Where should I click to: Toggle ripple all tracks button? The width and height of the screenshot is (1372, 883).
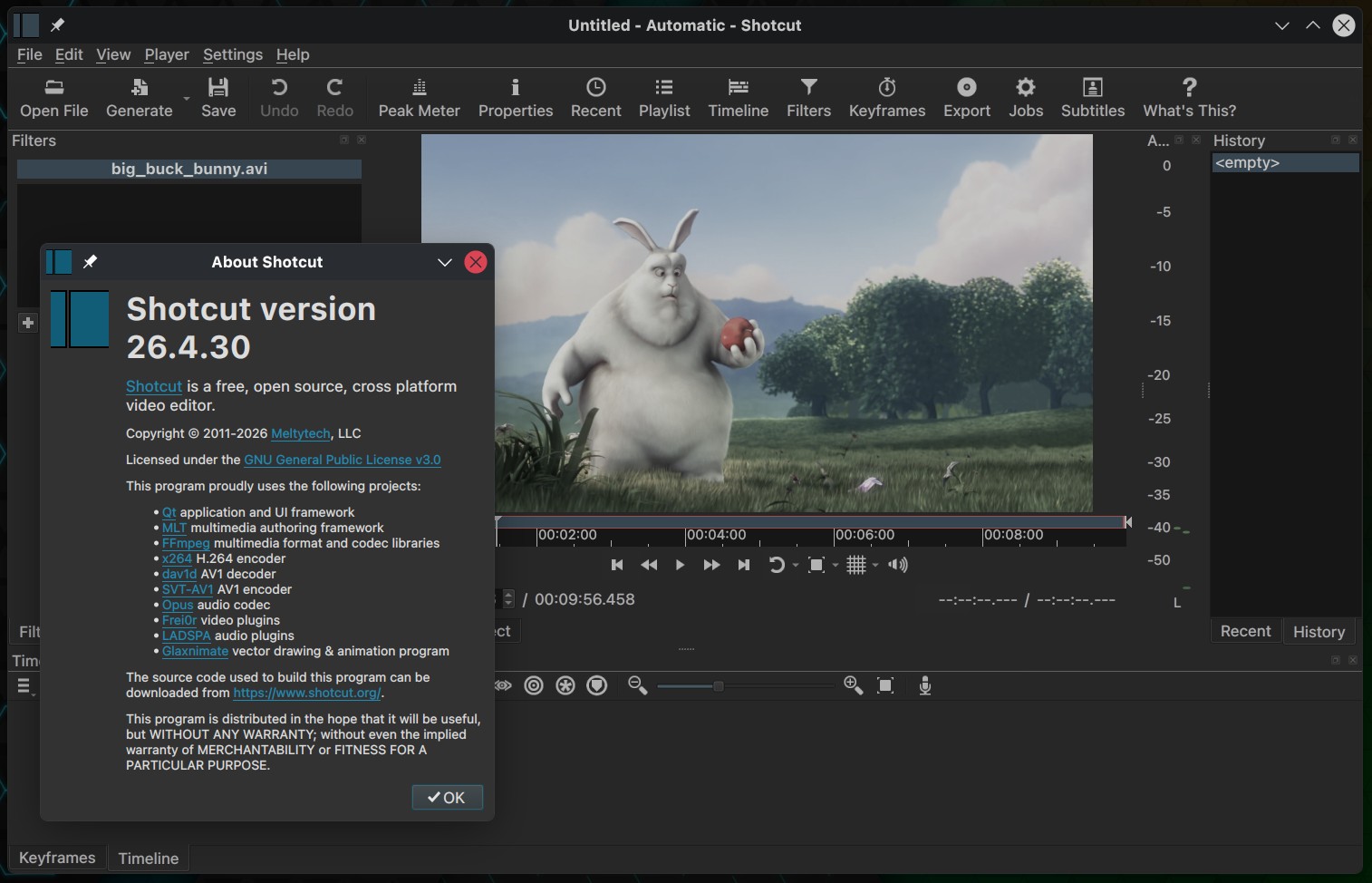[x=565, y=686]
